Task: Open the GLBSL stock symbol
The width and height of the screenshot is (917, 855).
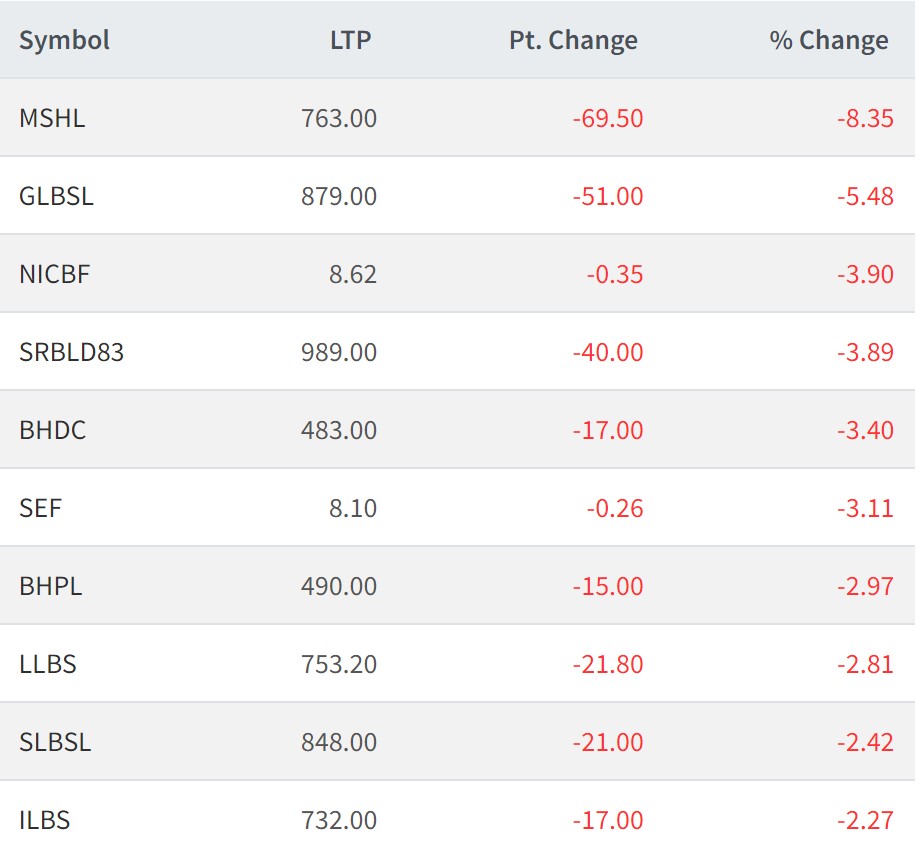Action: [56, 196]
